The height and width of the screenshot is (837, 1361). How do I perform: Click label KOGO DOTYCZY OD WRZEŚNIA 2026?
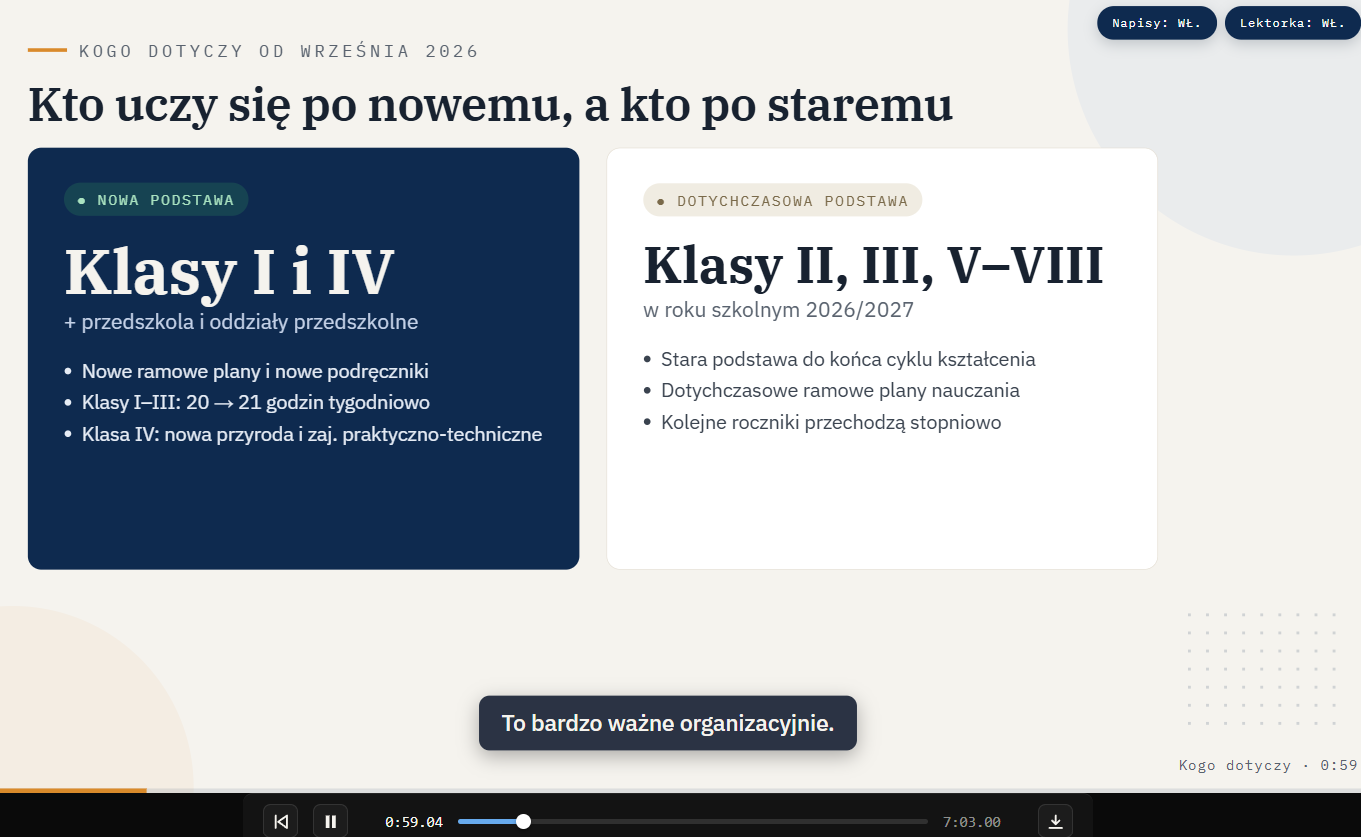(279, 51)
